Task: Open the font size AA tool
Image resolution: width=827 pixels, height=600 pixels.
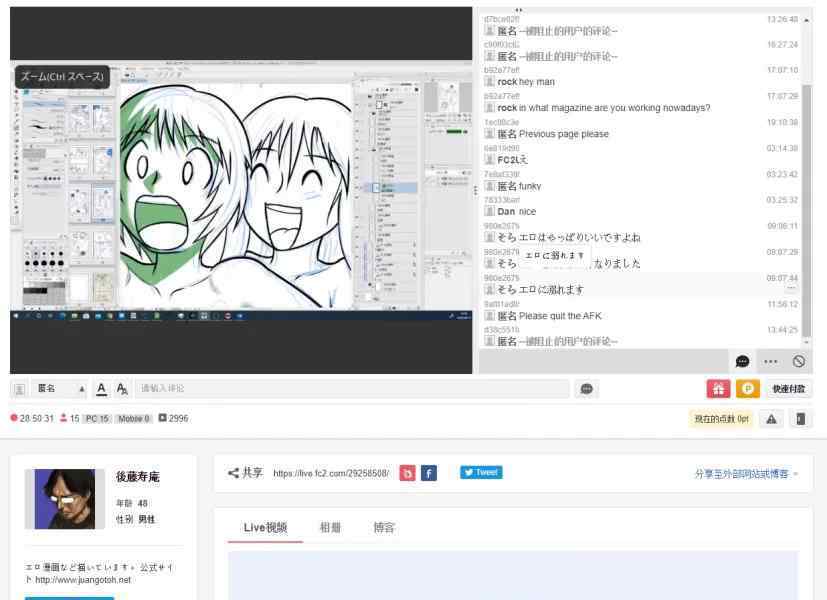Action: point(122,389)
